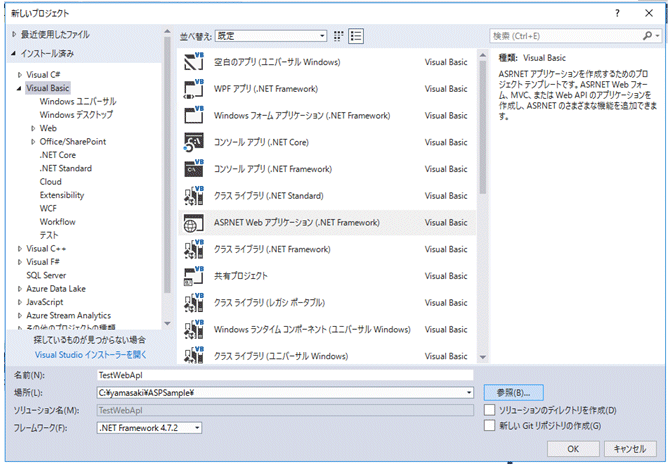
Task: Select Windows デスクトップ category
Action: [76, 115]
